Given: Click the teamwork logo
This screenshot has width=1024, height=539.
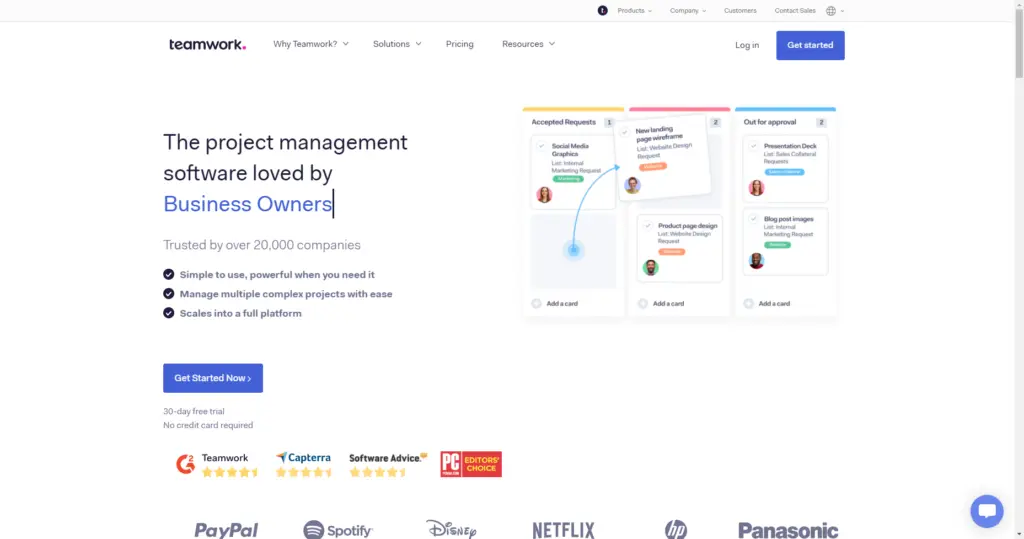Looking at the screenshot, I should pos(207,44).
